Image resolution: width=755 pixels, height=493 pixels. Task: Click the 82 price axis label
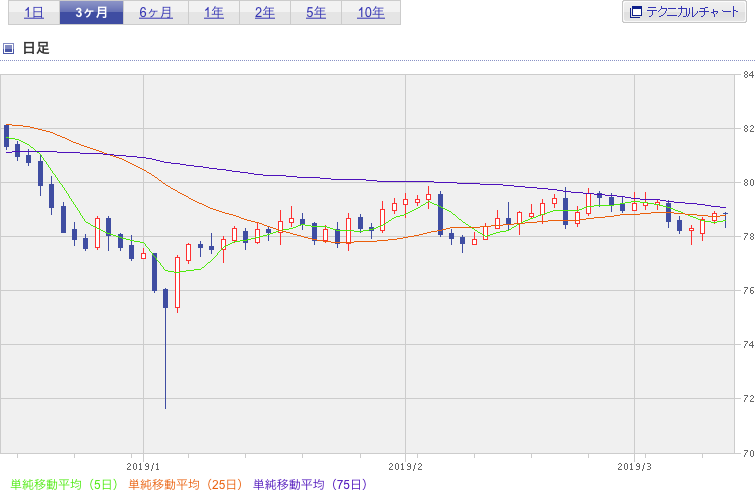click(x=749, y=129)
